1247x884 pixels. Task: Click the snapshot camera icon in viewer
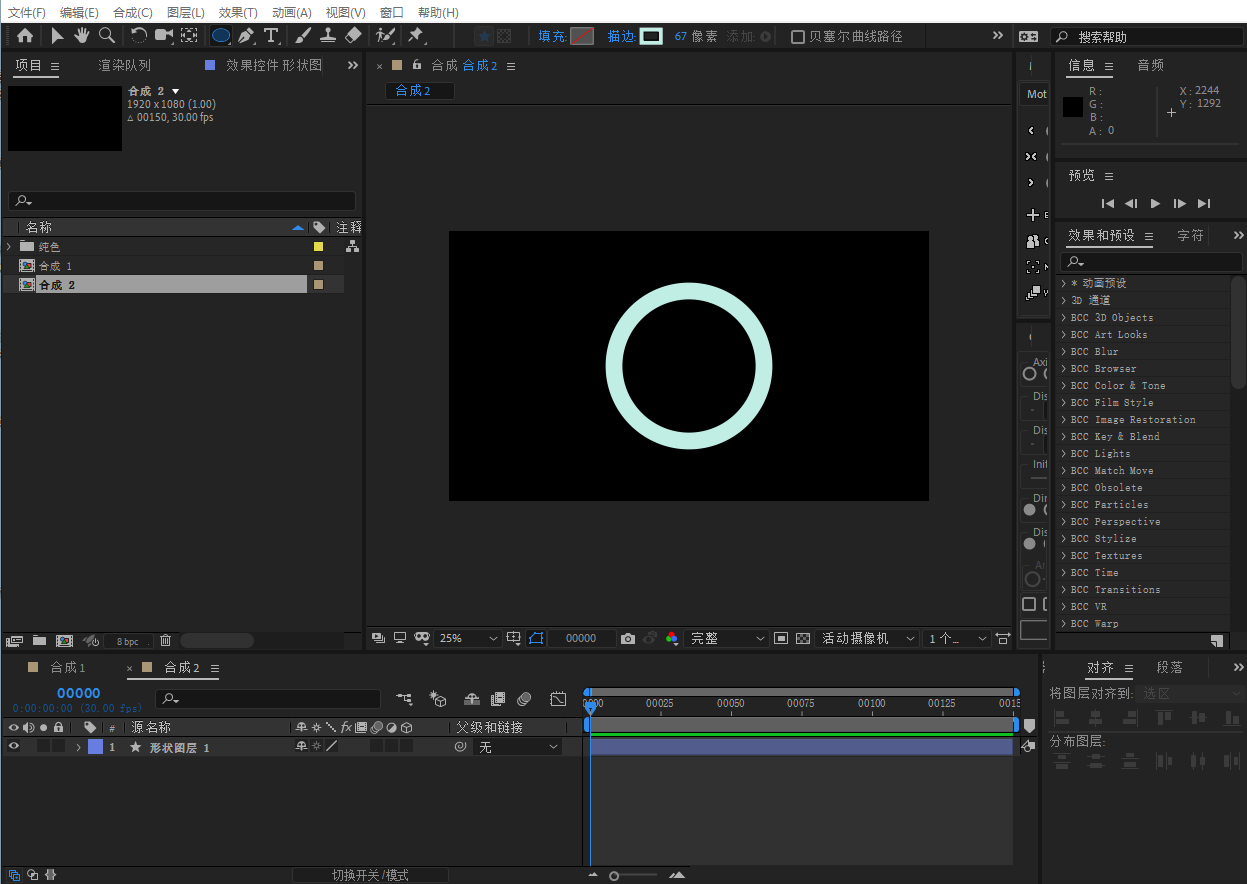pyautogui.click(x=627, y=638)
